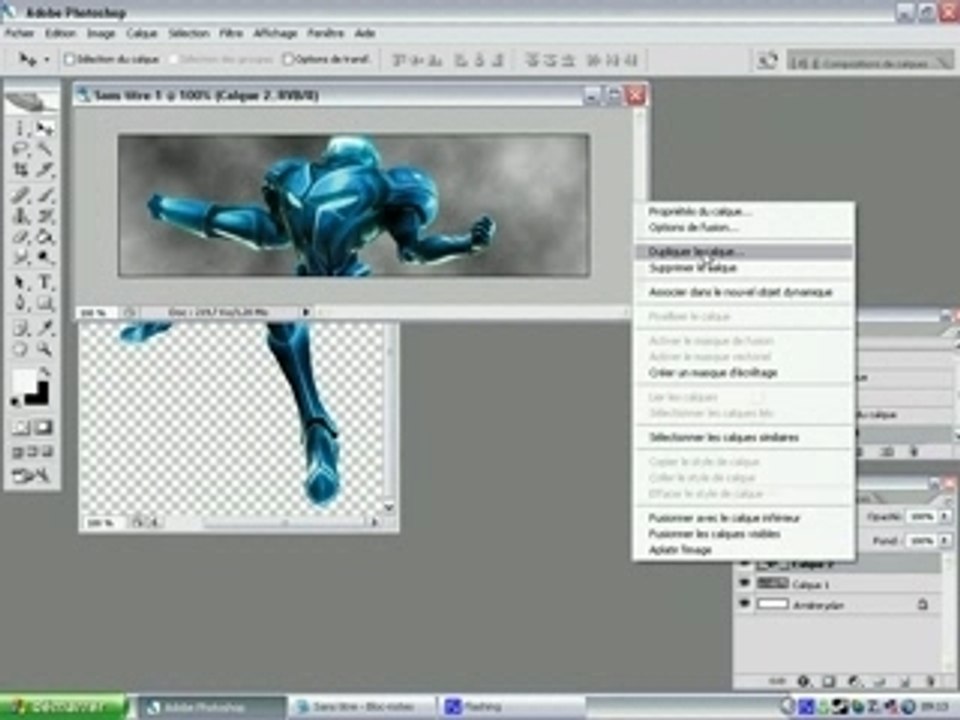
Task: Open the foreground color swatch
Action: coord(23,381)
